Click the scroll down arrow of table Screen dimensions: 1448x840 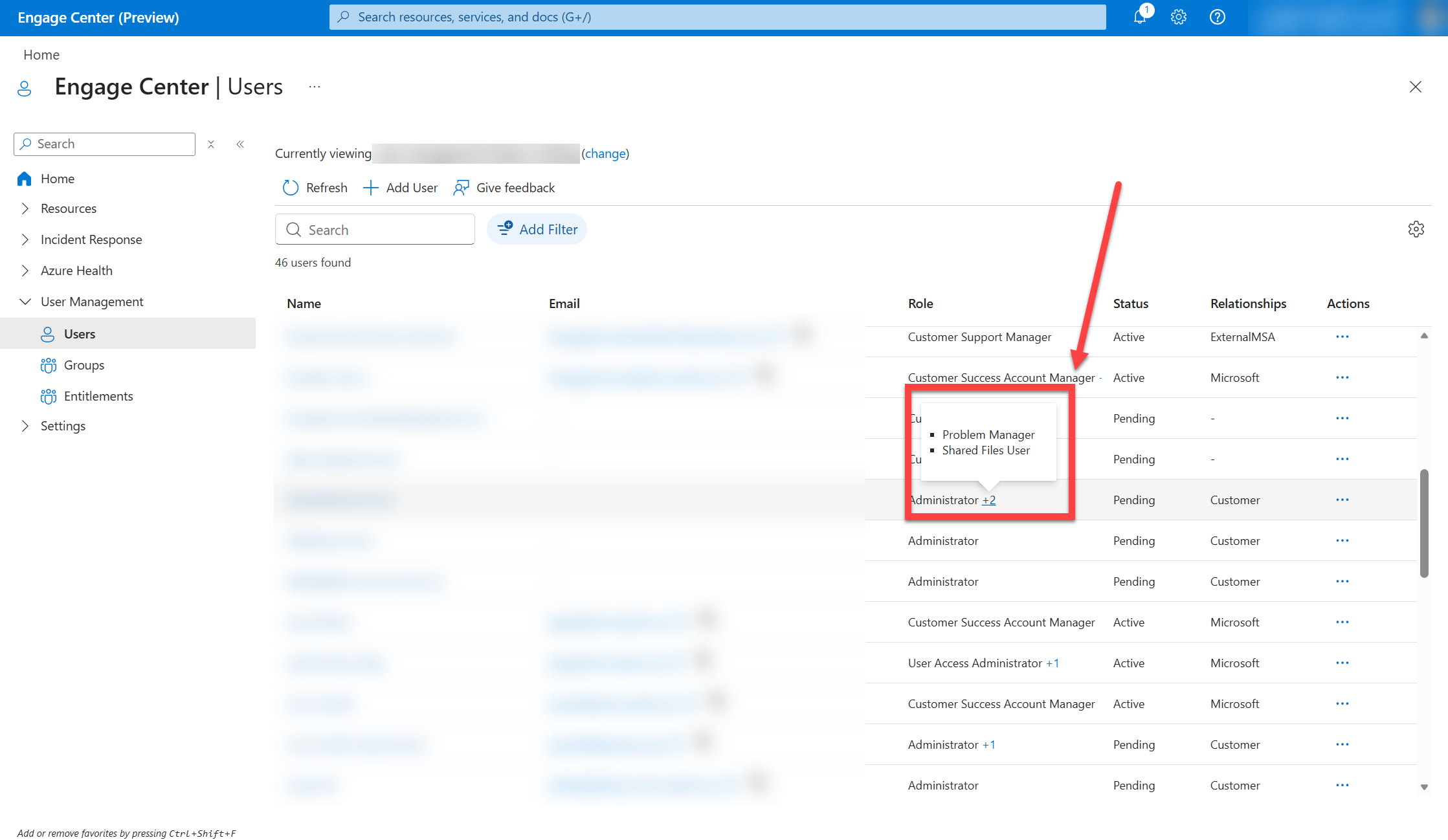(x=1424, y=787)
